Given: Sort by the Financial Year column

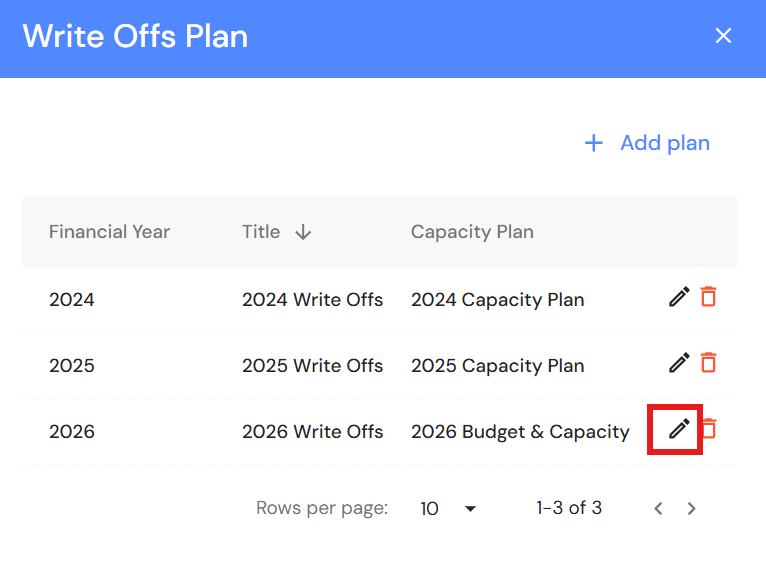Looking at the screenshot, I should pyautogui.click(x=109, y=232).
